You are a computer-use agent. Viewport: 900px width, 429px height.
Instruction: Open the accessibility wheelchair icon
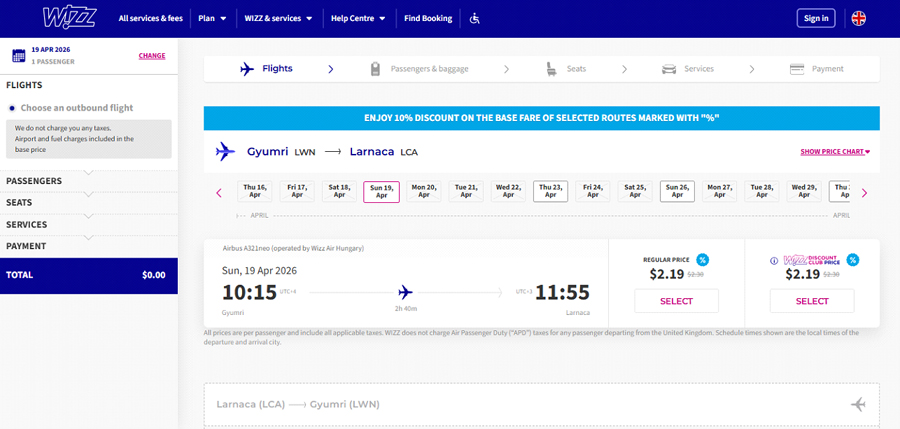click(475, 18)
